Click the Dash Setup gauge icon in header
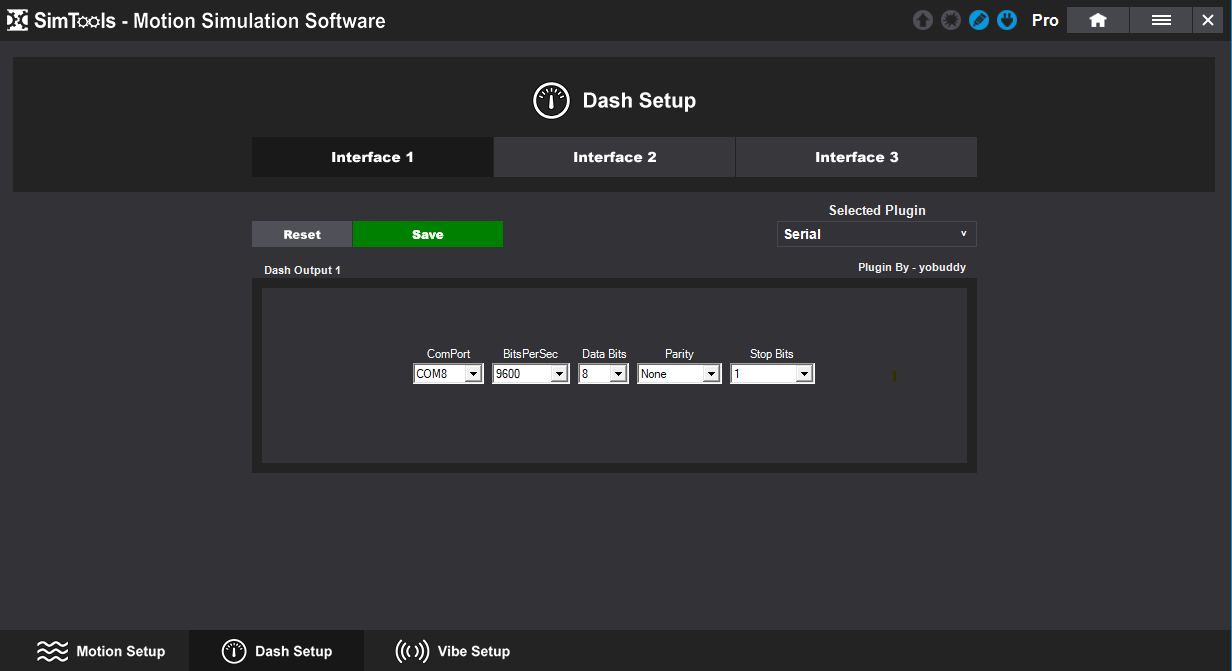This screenshot has height=671, width=1232. (551, 101)
